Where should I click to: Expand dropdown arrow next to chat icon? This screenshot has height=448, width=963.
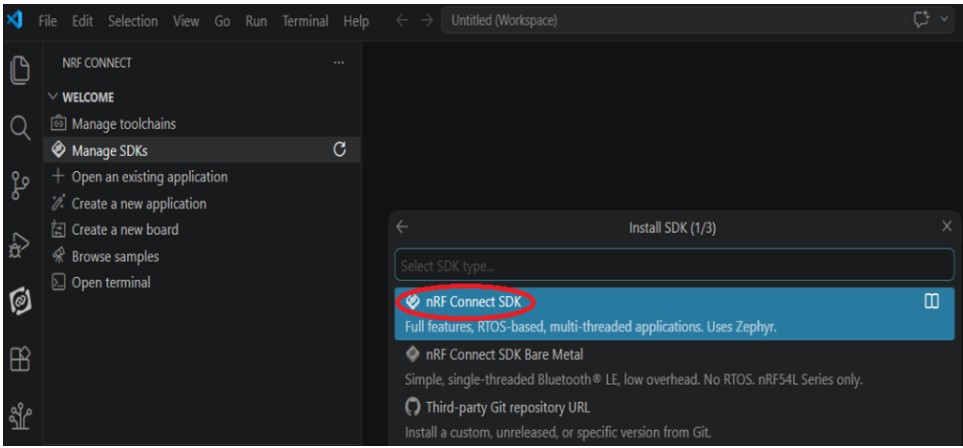[x=945, y=20]
